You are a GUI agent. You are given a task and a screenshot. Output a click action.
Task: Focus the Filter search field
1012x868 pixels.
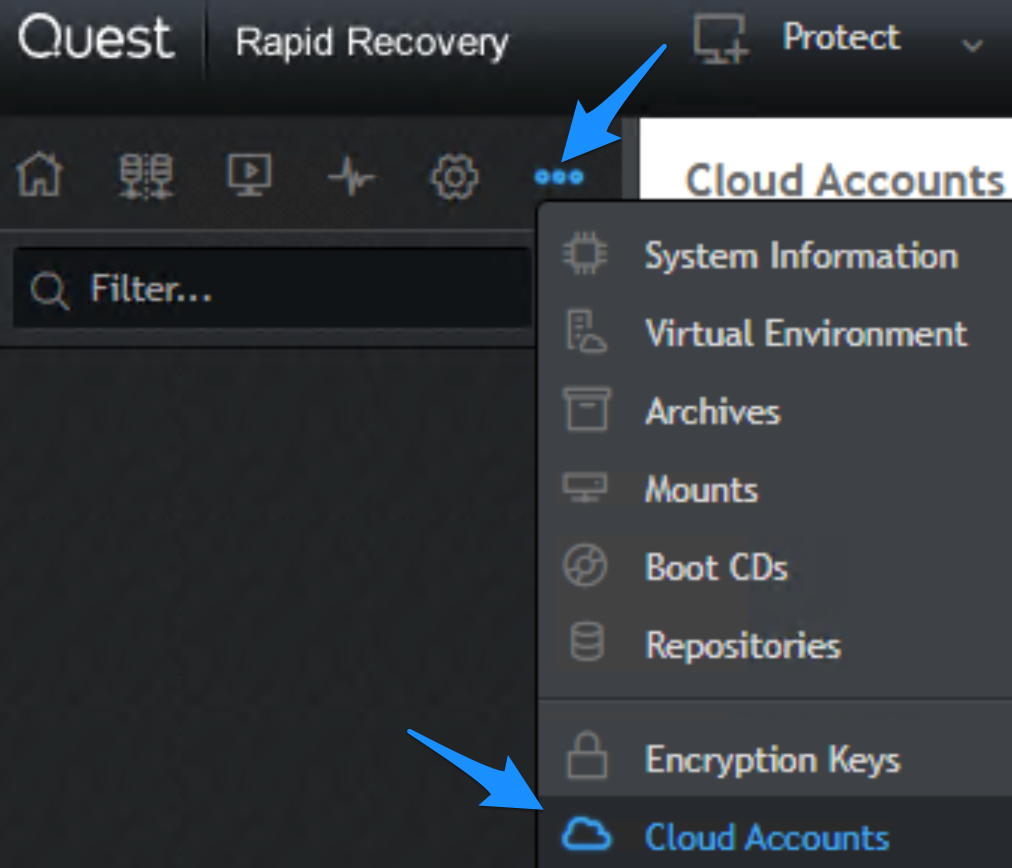[x=272, y=288]
